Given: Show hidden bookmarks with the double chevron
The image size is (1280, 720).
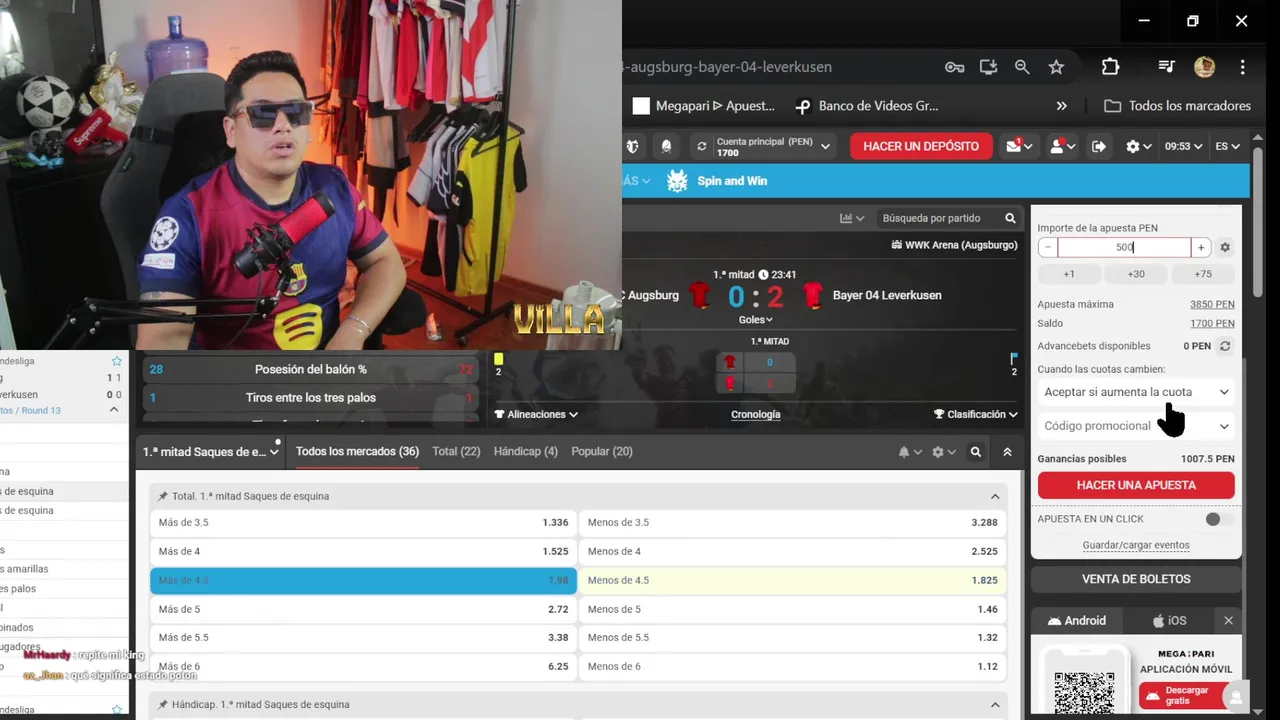Looking at the screenshot, I should (1061, 106).
